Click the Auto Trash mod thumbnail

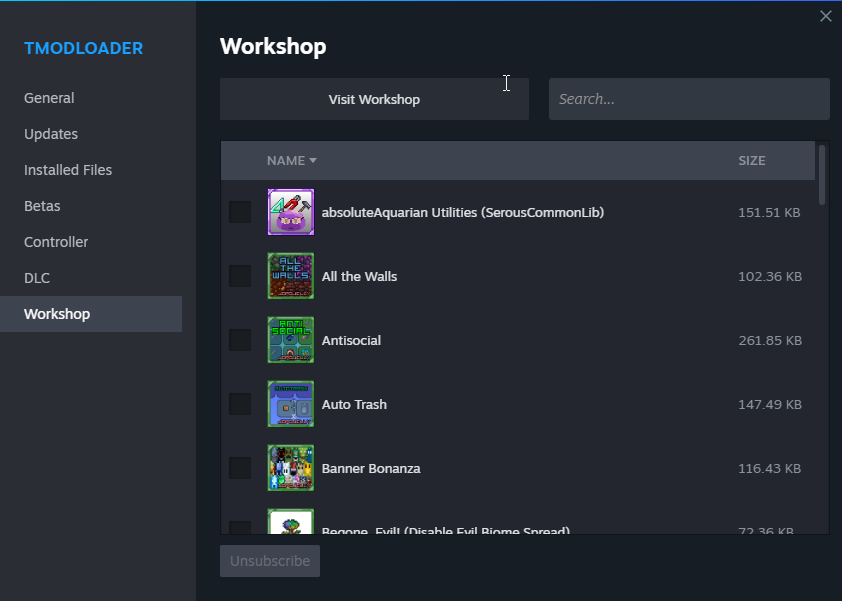[291, 404]
